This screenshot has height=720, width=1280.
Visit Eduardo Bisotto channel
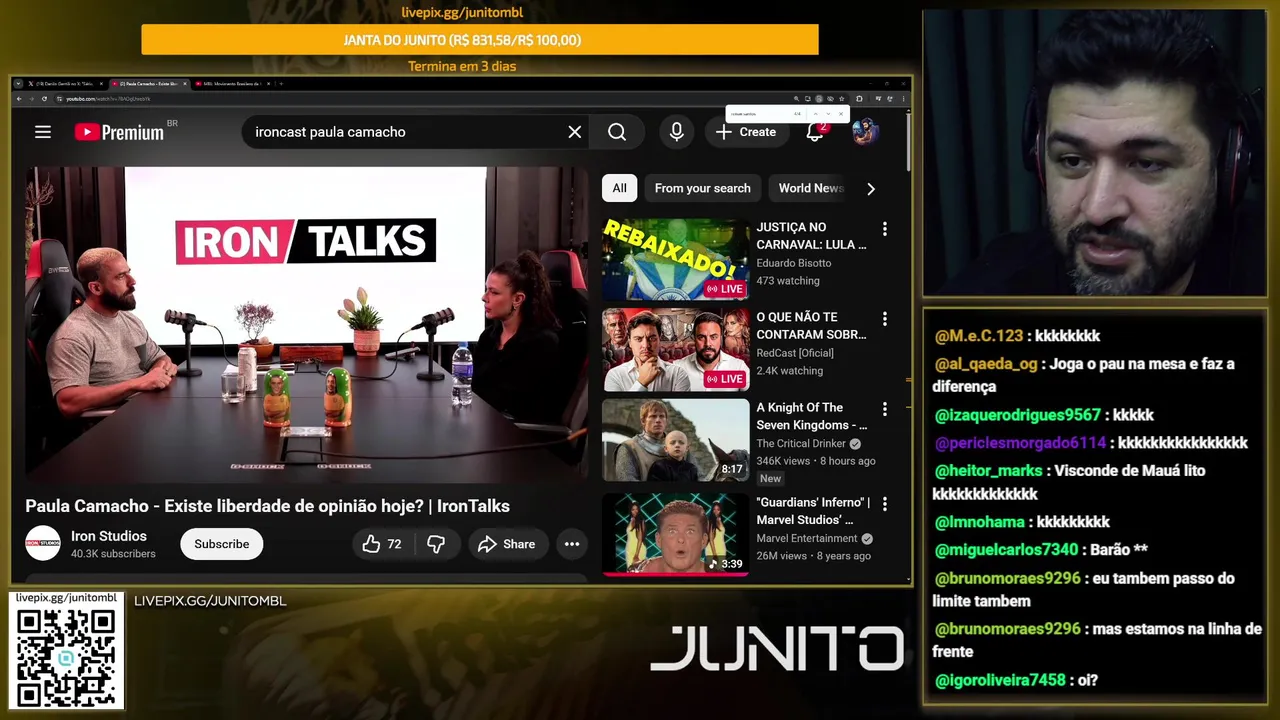click(x=794, y=263)
